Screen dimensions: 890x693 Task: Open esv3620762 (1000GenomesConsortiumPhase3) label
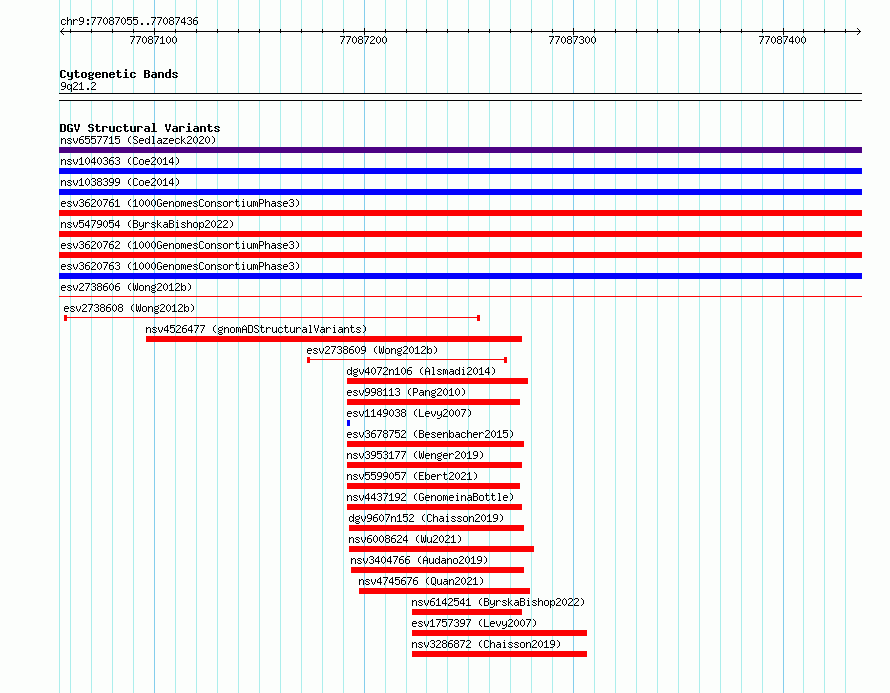tap(180, 245)
